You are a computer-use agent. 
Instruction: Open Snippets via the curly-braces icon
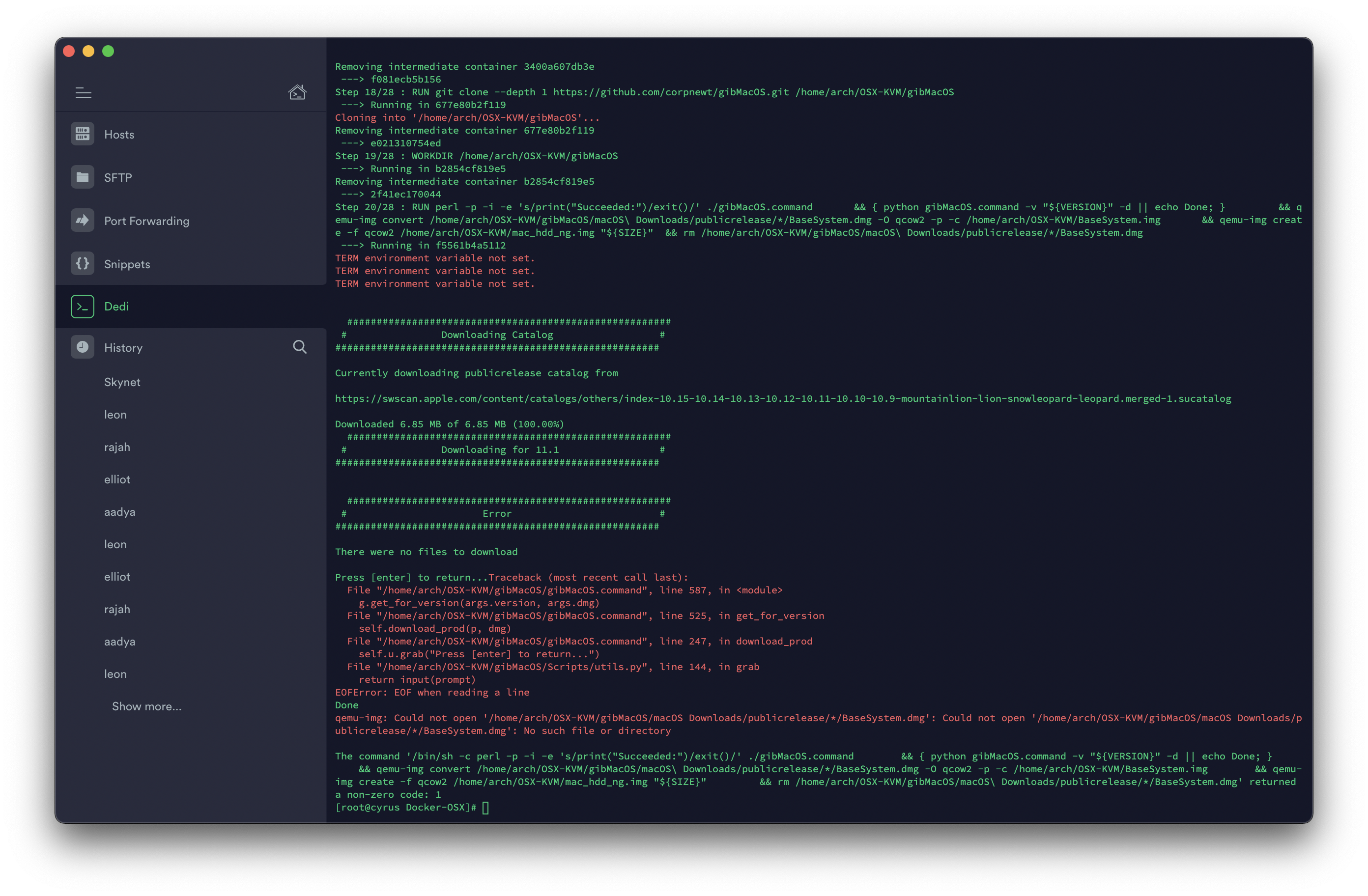pyautogui.click(x=82, y=263)
